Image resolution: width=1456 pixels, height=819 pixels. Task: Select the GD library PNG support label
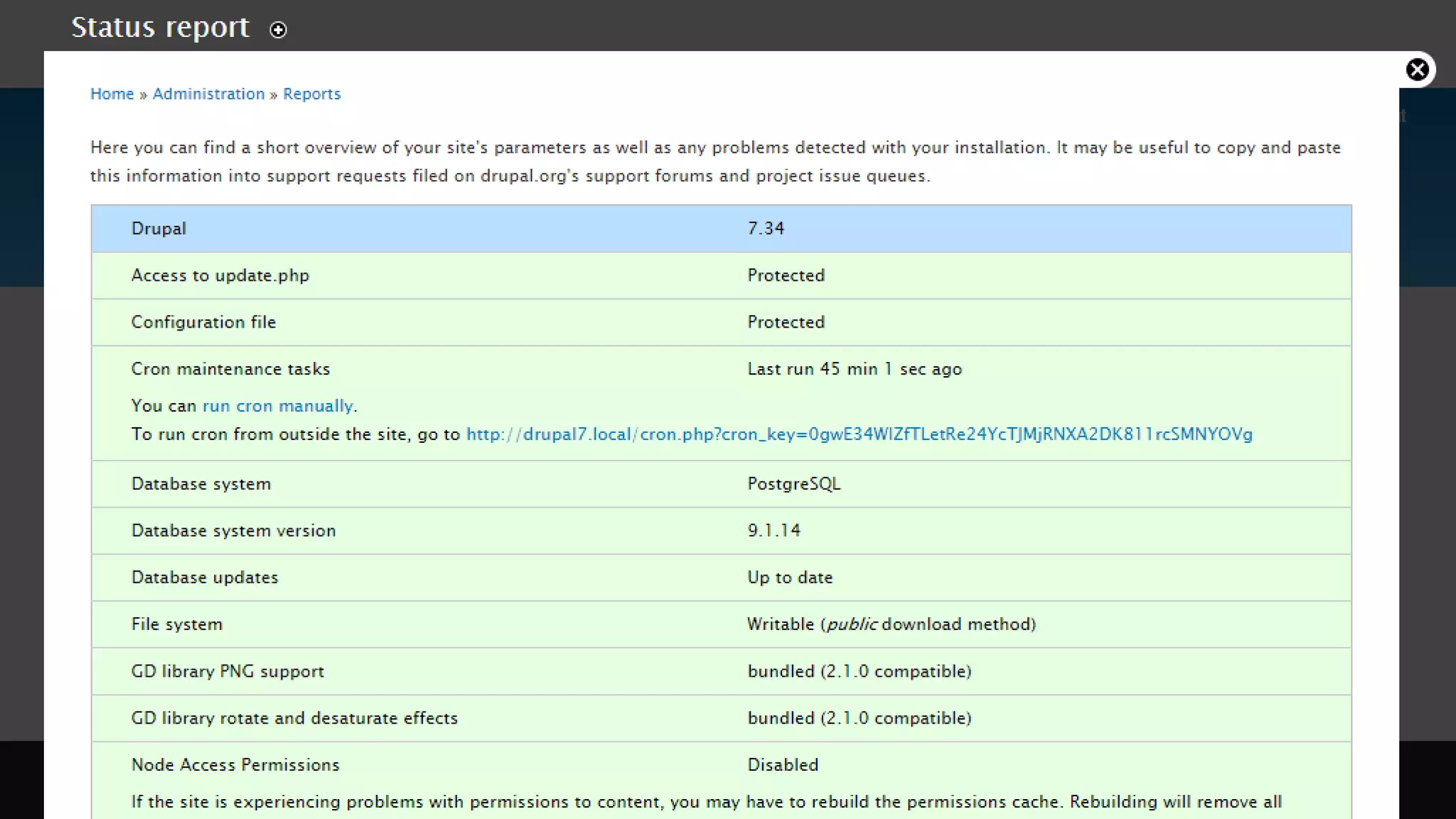point(227,672)
